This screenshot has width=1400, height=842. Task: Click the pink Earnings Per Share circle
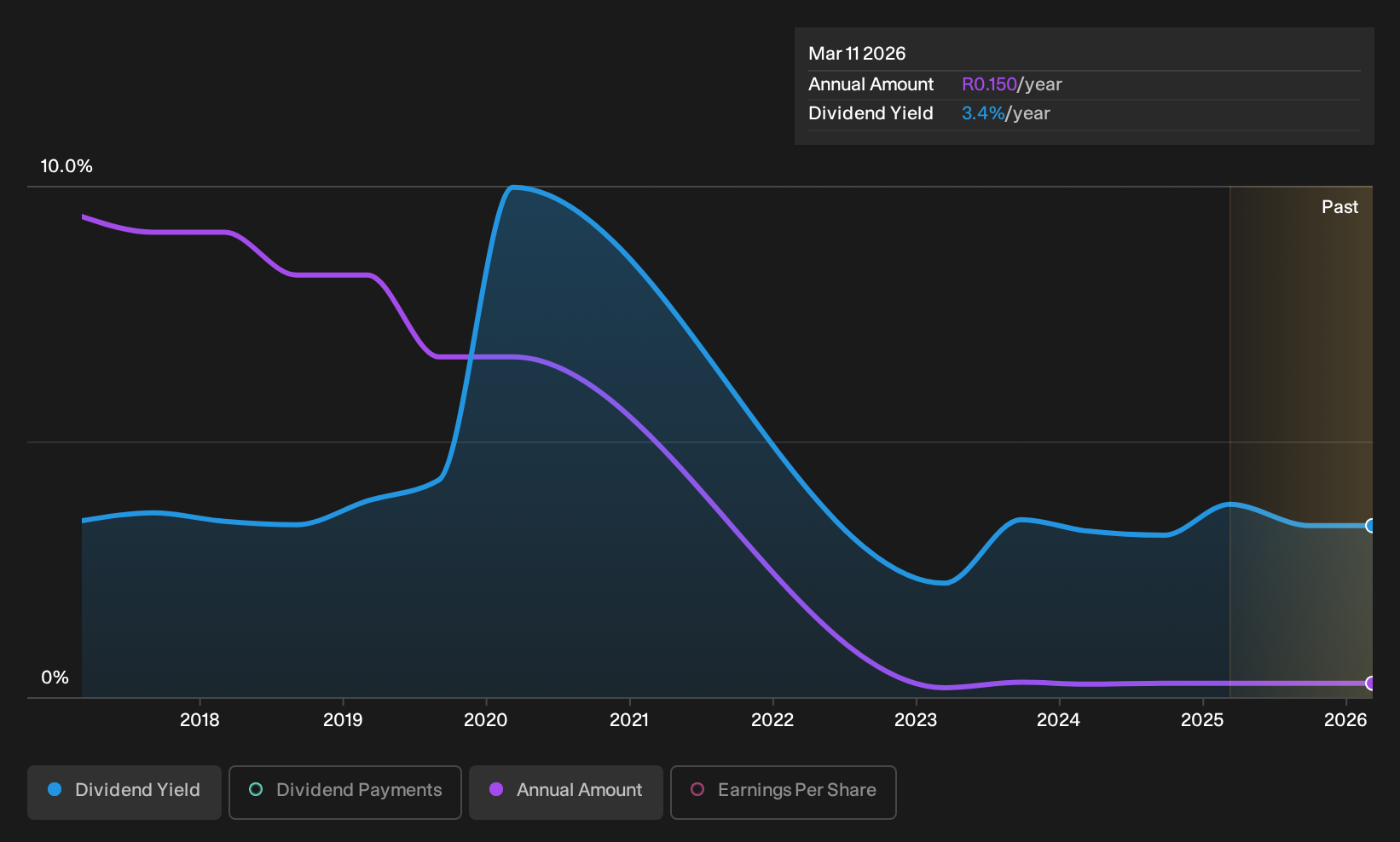(x=697, y=790)
